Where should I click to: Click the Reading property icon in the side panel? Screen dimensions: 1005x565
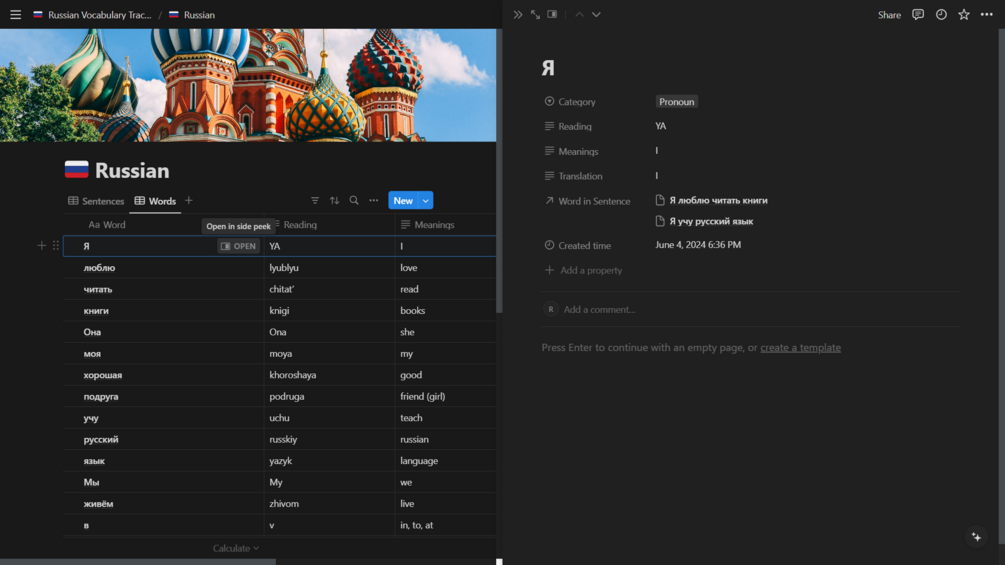point(549,126)
